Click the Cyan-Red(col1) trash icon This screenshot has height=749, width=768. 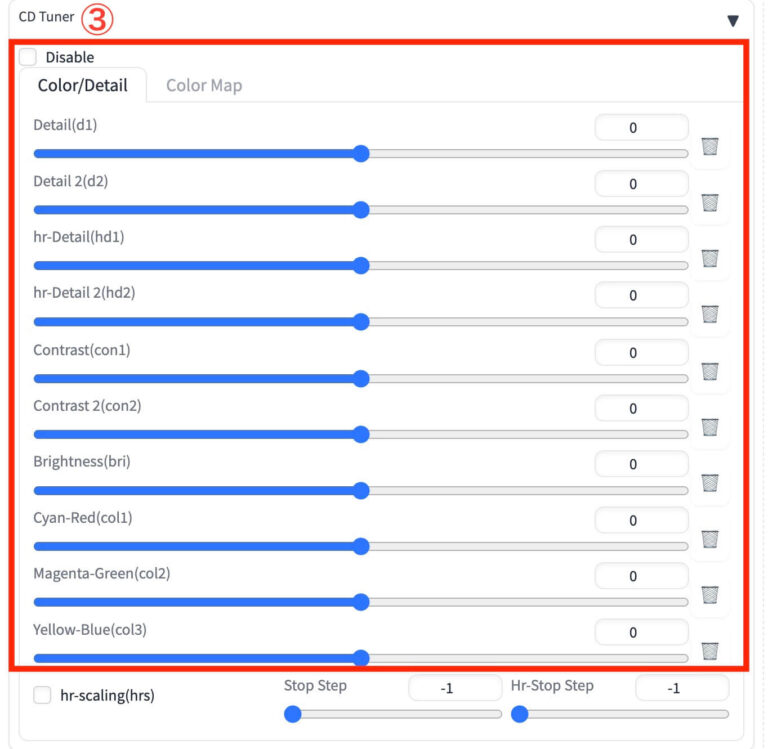[x=710, y=539]
